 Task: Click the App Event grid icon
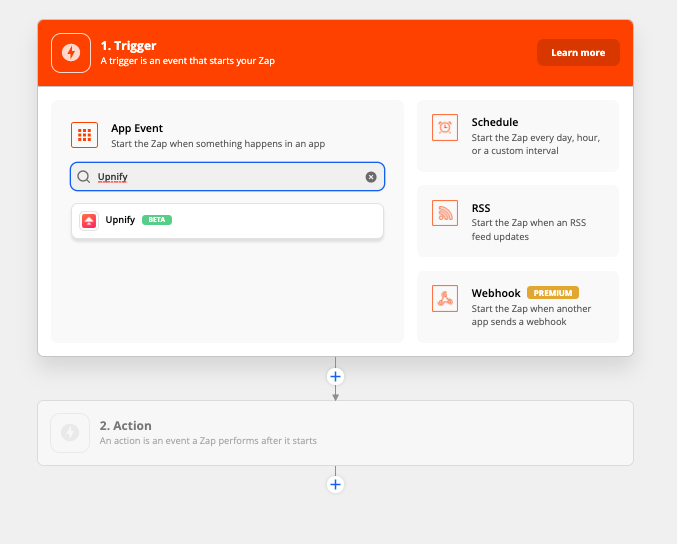(x=85, y=135)
